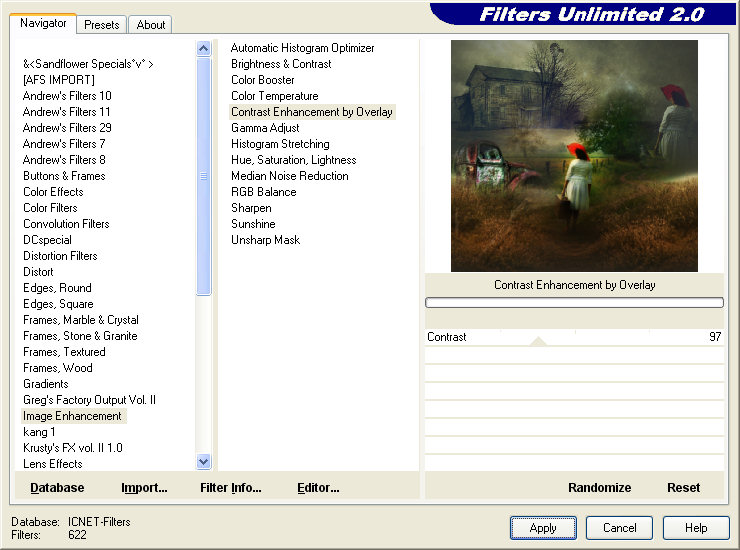Screen dimensions: 740x550
Task: Select Frames, Wood category
Action: [x=58, y=369]
